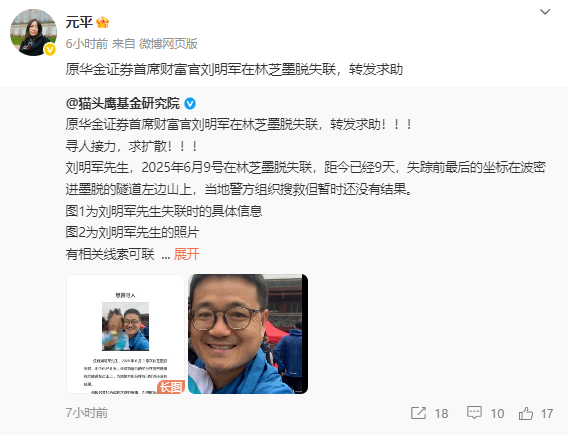568x445 pixels.
Task: Open the @猫头鹰基金研究院 account link
Action: [x=122, y=104]
